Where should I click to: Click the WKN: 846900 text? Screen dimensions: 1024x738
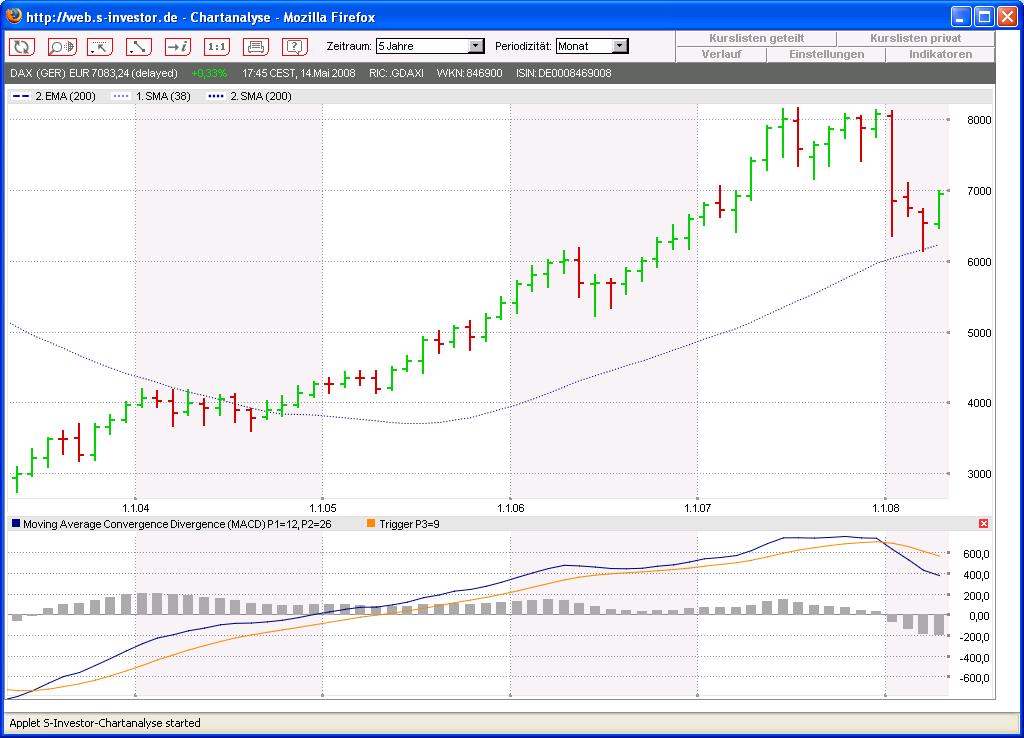click(x=470, y=73)
